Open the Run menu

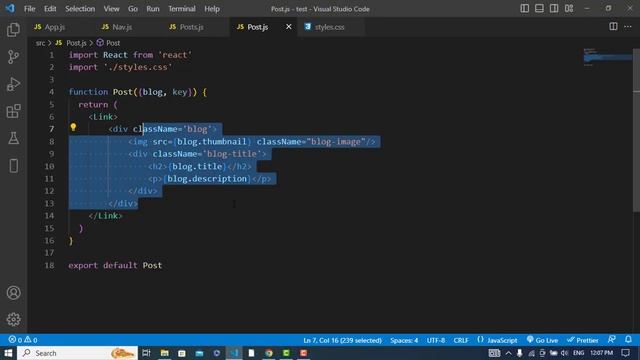153,9
